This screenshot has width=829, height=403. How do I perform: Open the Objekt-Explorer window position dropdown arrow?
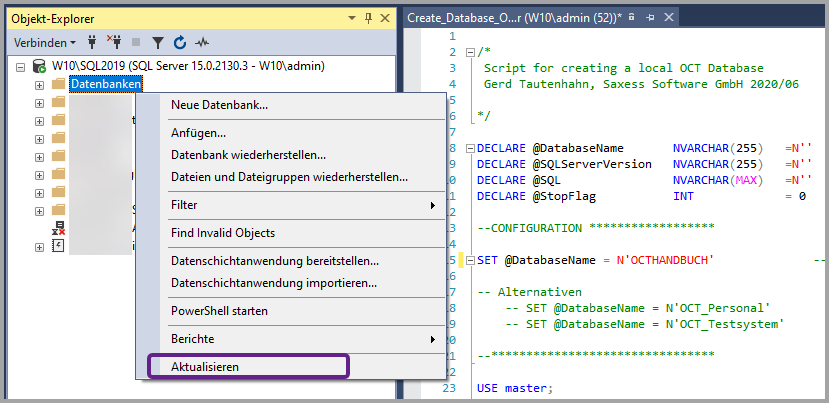353,18
